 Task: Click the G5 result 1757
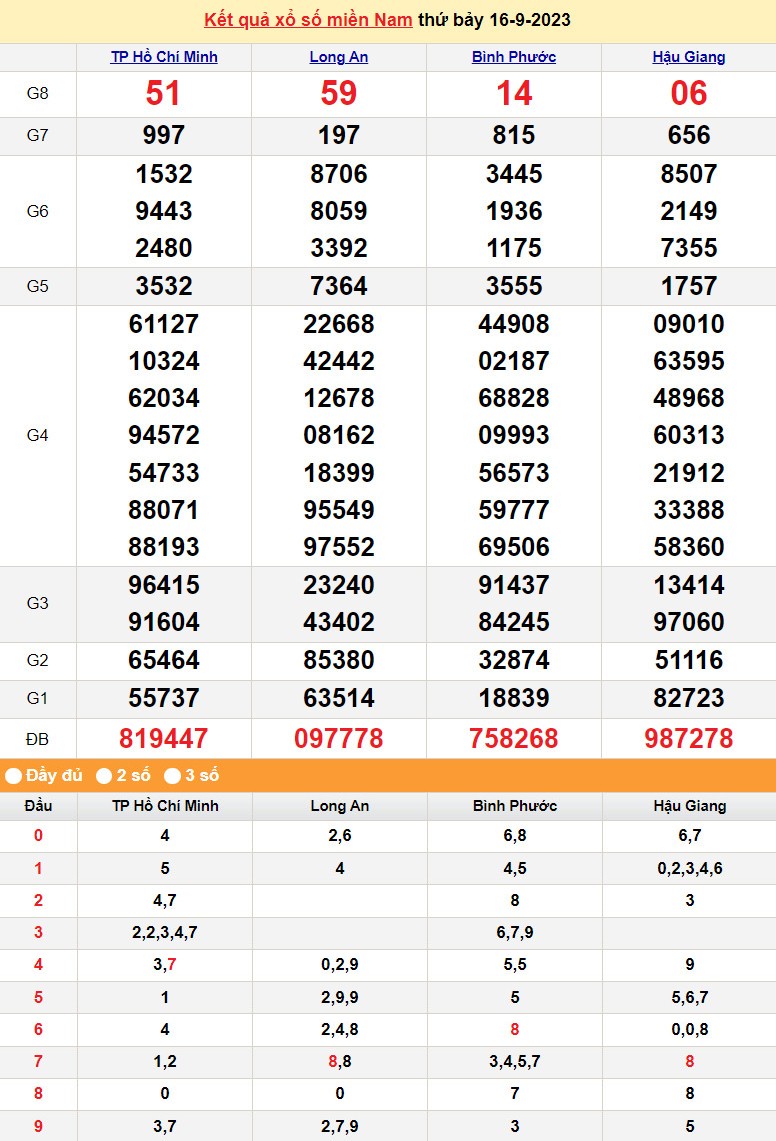(x=689, y=286)
